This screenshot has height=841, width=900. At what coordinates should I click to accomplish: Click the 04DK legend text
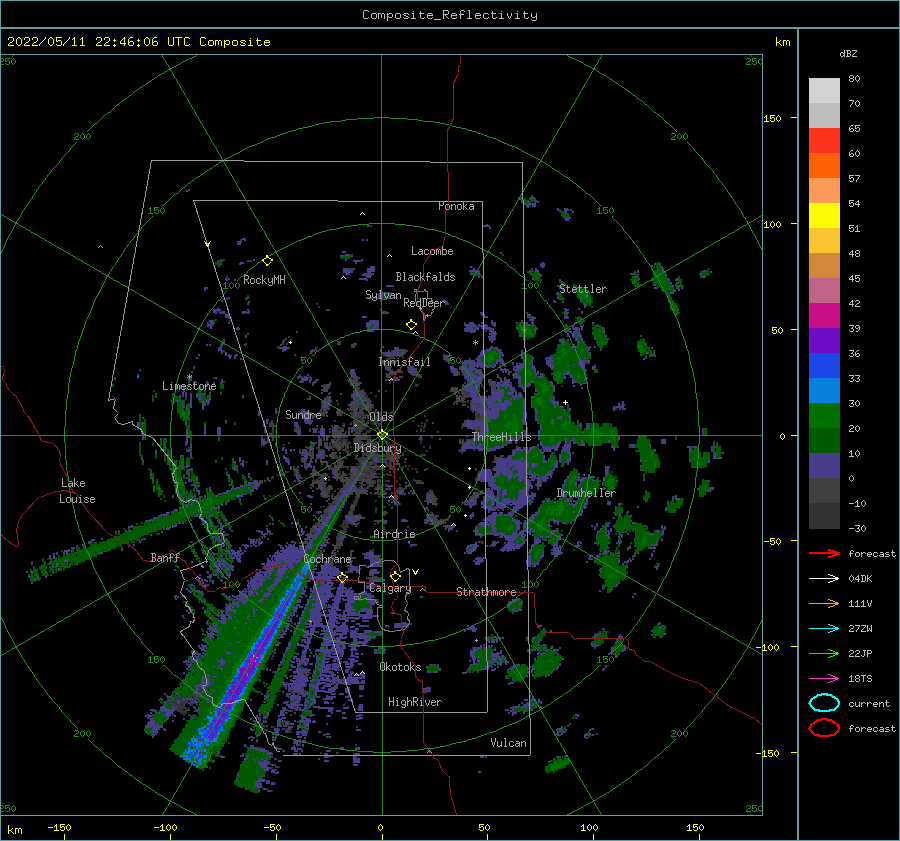coord(860,579)
